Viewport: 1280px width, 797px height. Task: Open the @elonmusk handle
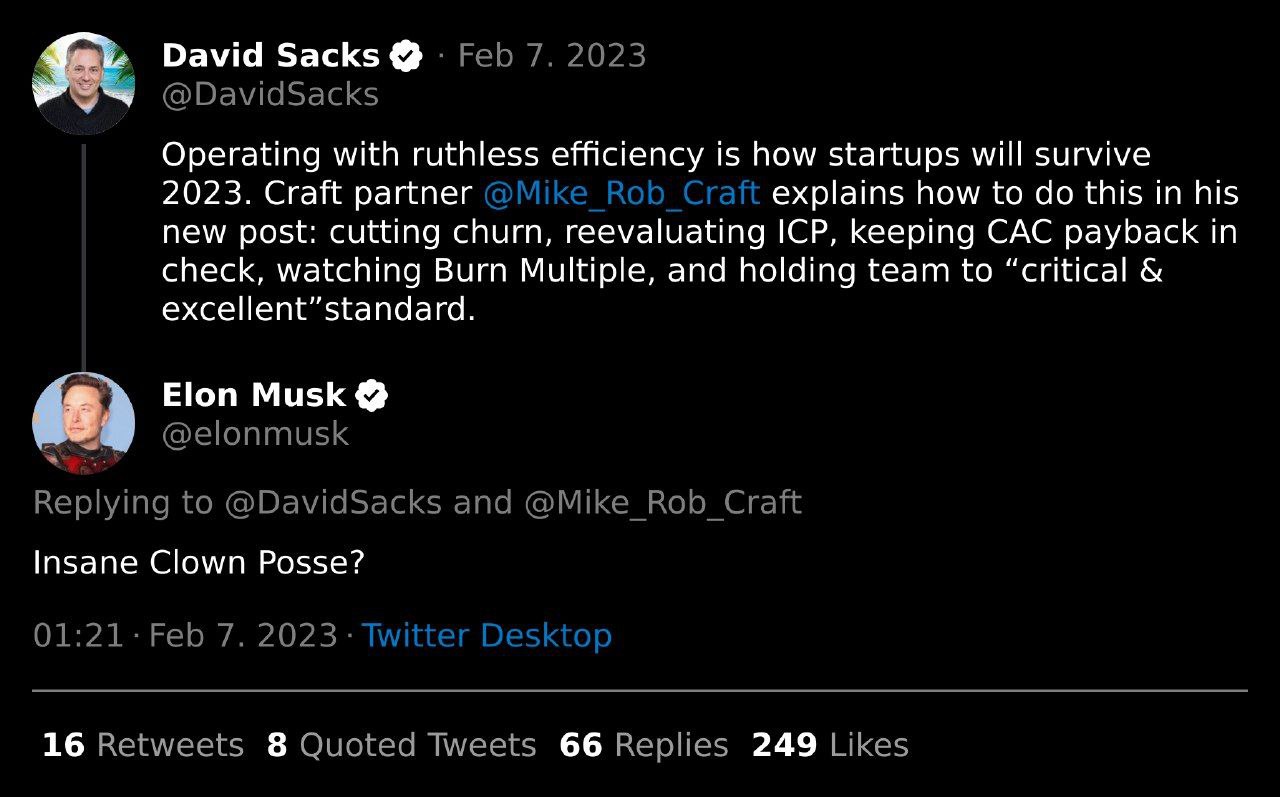tap(255, 435)
